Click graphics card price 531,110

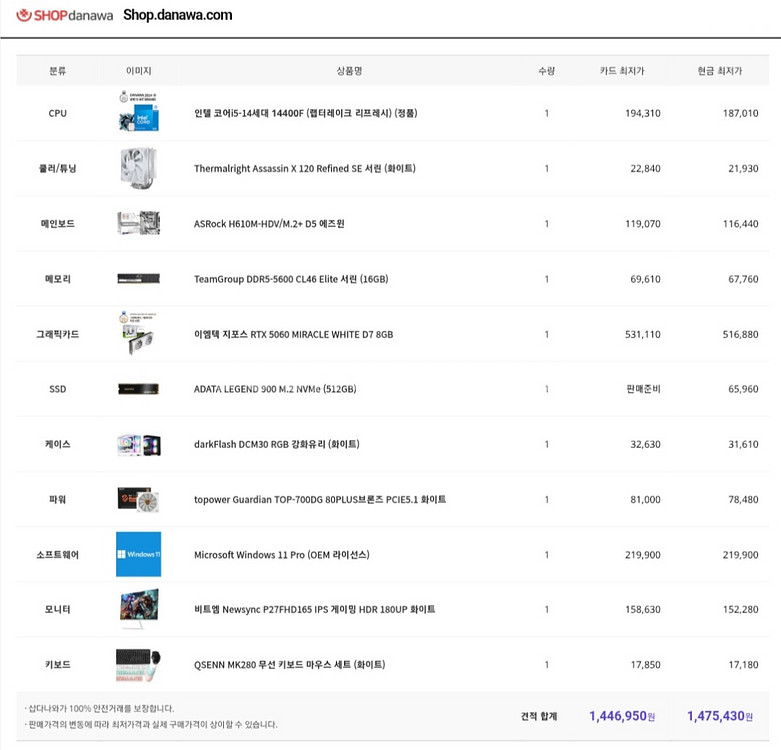[643, 334]
